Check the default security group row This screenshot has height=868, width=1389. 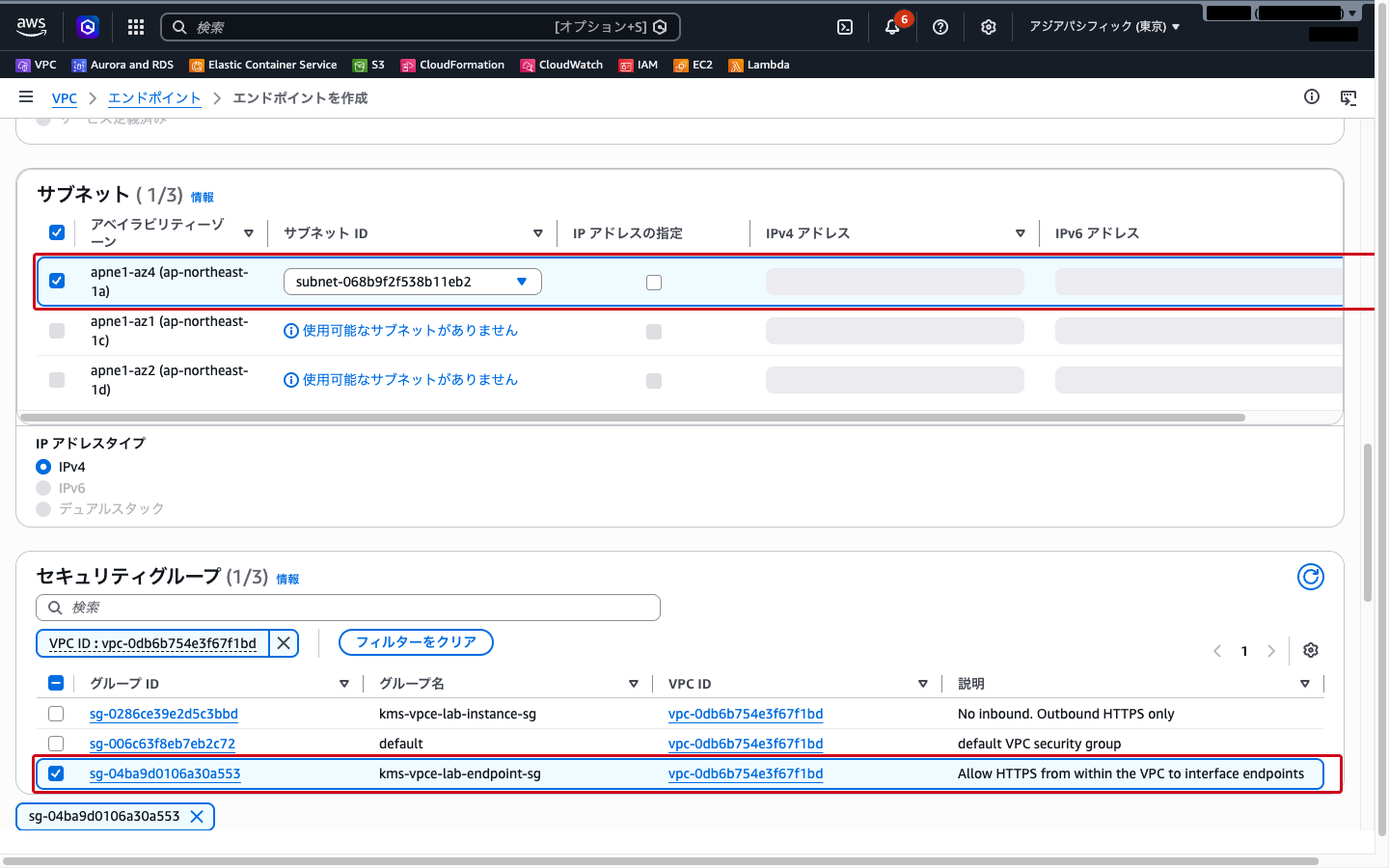[x=56, y=744]
